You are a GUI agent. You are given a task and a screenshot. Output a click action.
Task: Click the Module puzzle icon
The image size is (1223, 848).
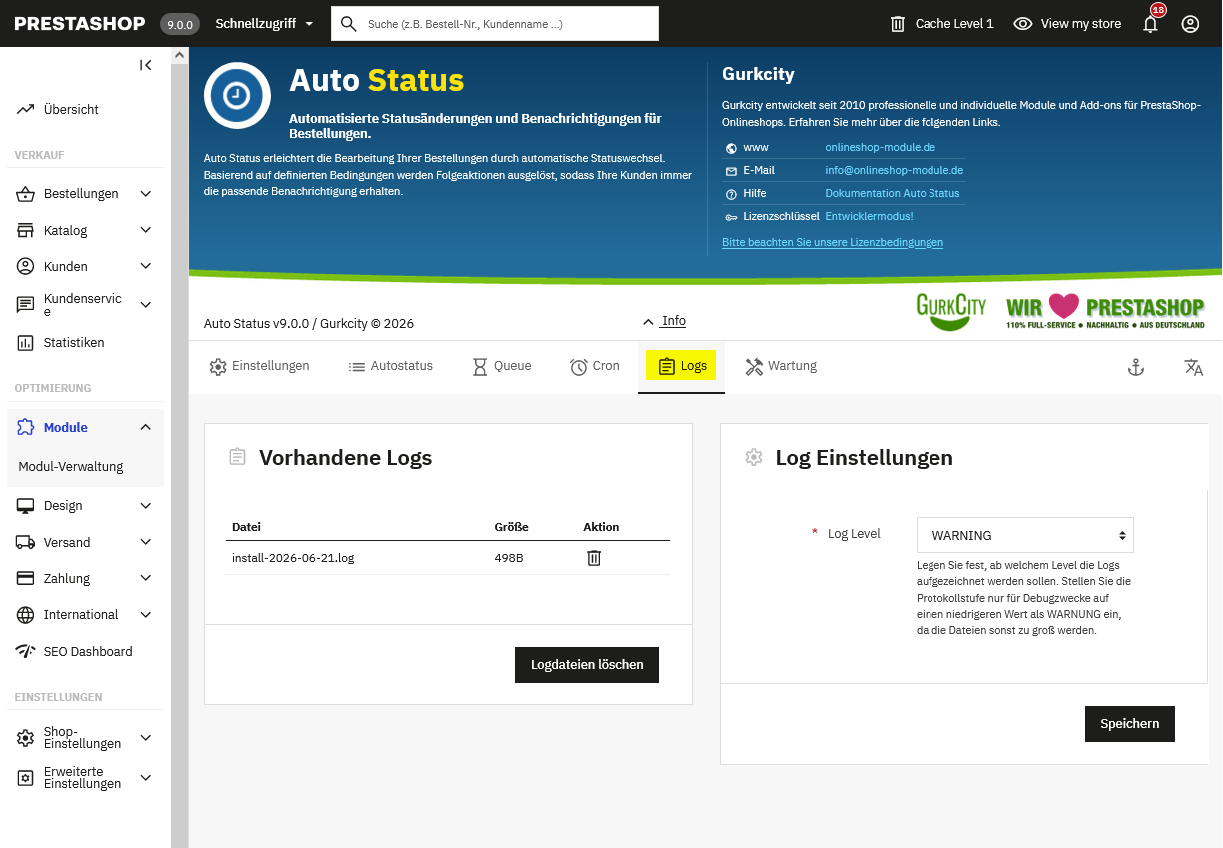(x=26, y=427)
